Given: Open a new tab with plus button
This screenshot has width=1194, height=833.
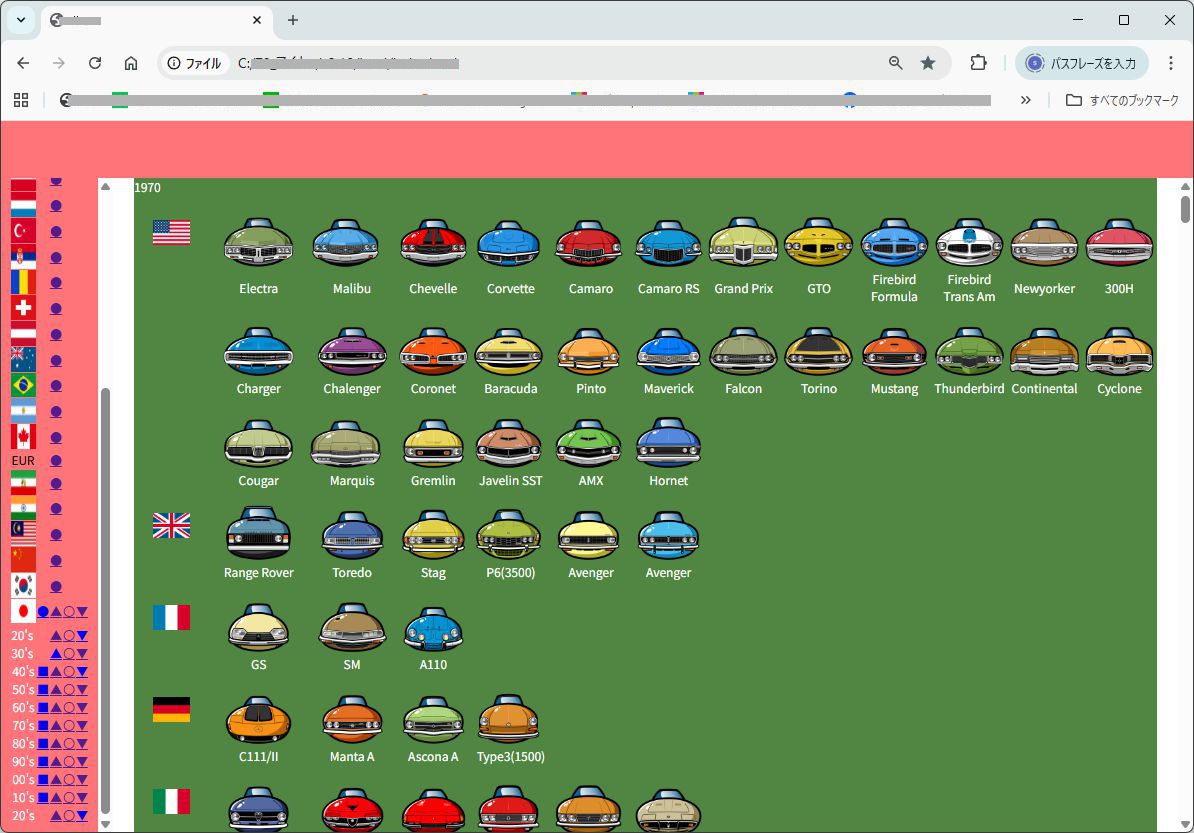Looking at the screenshot, I should pos(293,20).
